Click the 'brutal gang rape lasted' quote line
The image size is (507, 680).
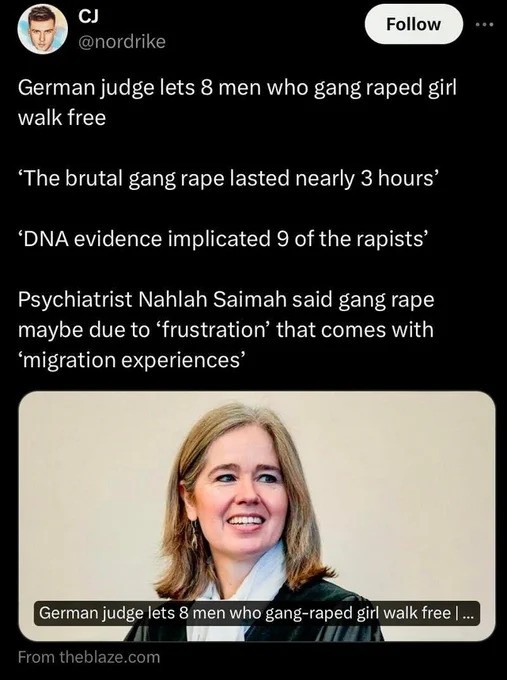click(226, 179)
